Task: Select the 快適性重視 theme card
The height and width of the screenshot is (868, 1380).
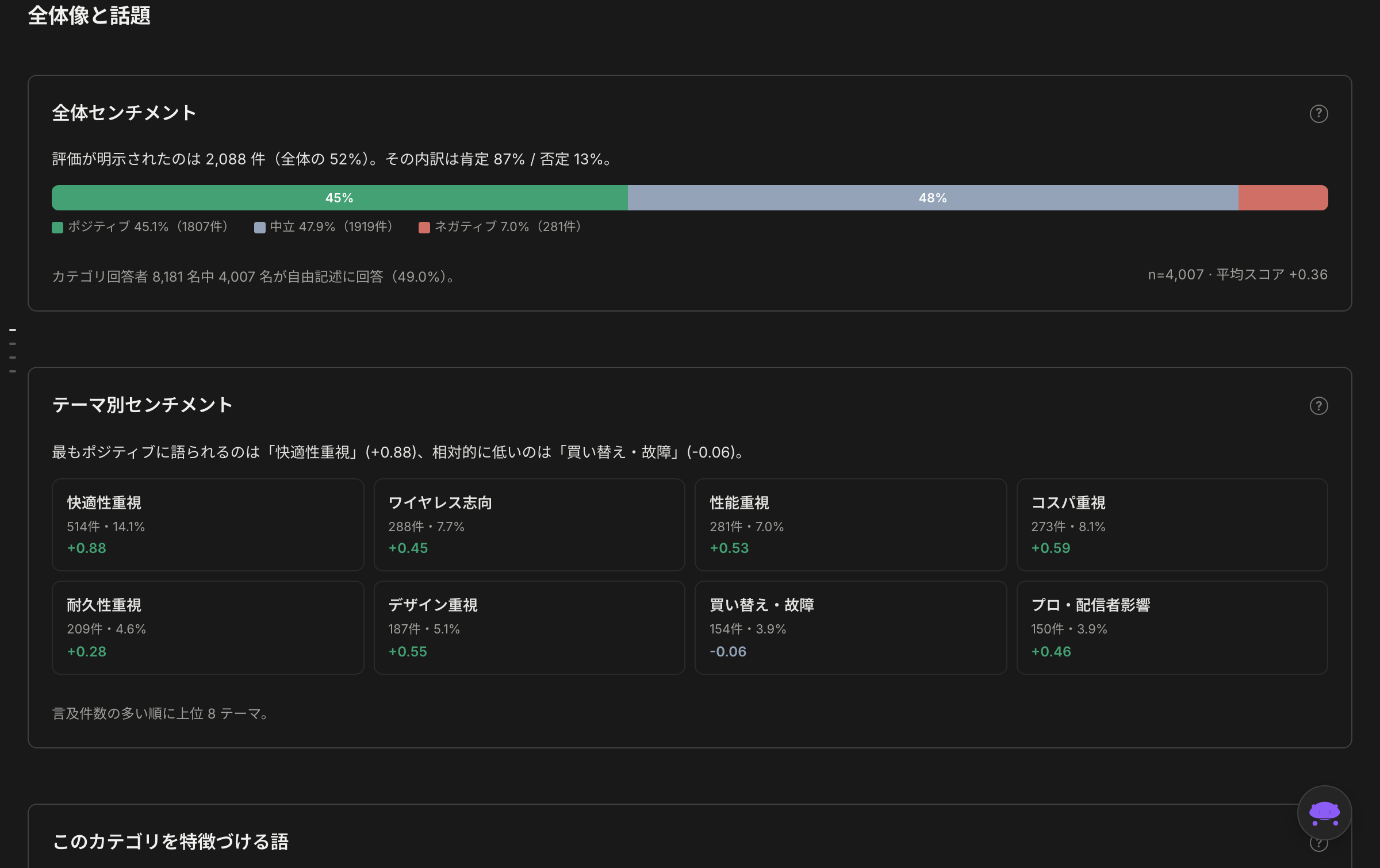Action: [x=208, y=525]
